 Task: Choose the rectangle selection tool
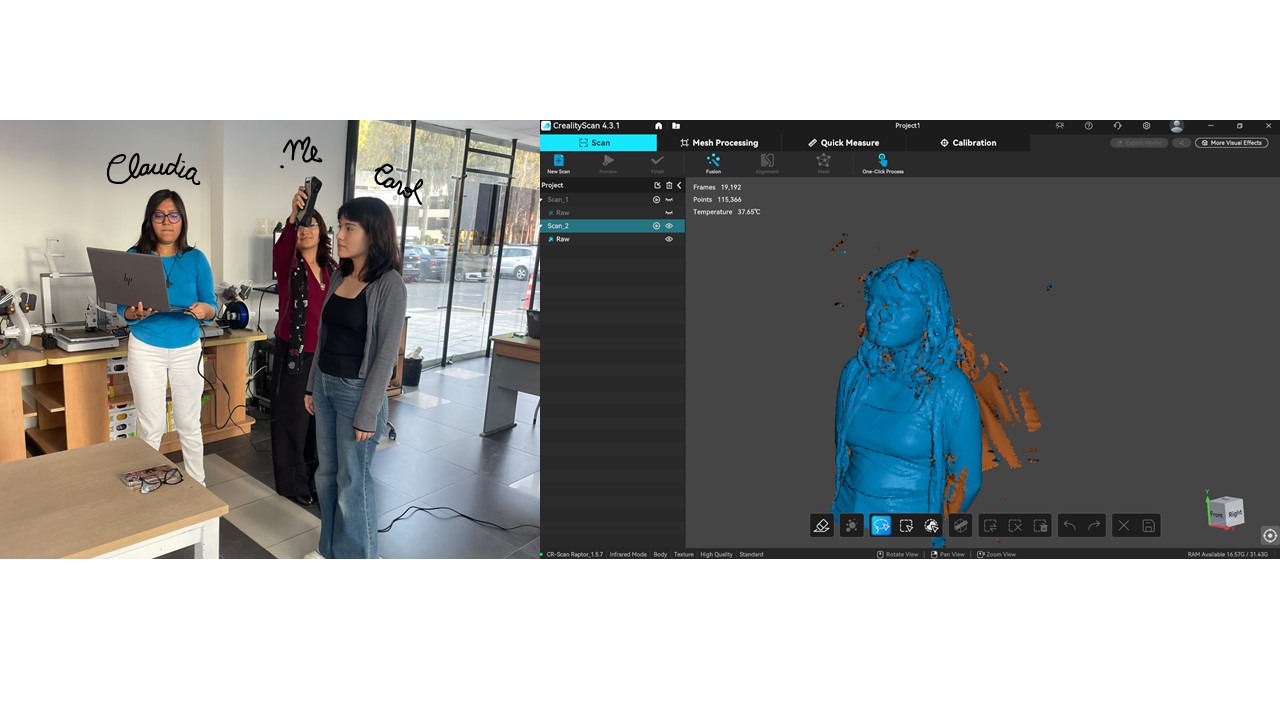[907, 526]
